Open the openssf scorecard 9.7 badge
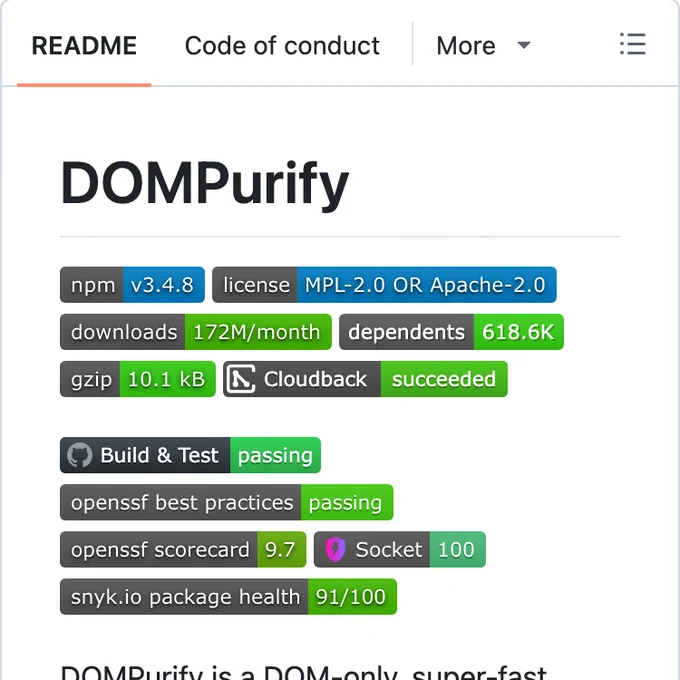 [x=183, y=549]
